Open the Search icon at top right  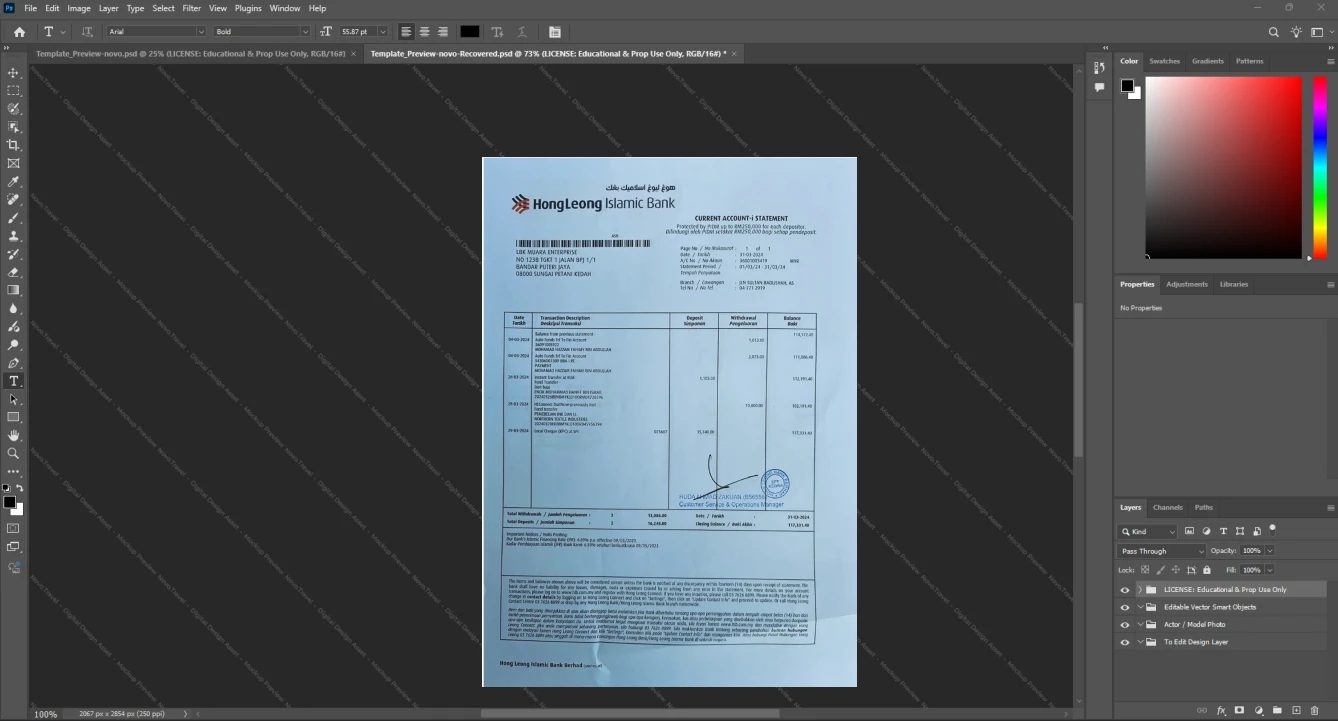pos(1274,32)
